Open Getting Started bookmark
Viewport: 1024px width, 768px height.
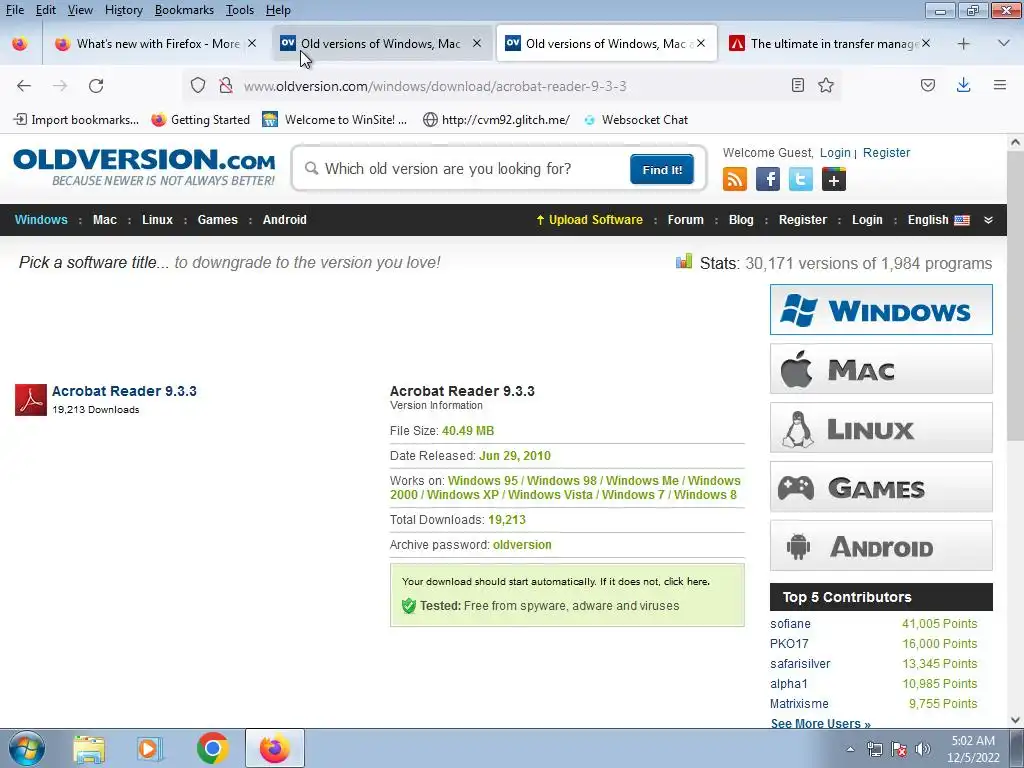click(x=201, y=120)
